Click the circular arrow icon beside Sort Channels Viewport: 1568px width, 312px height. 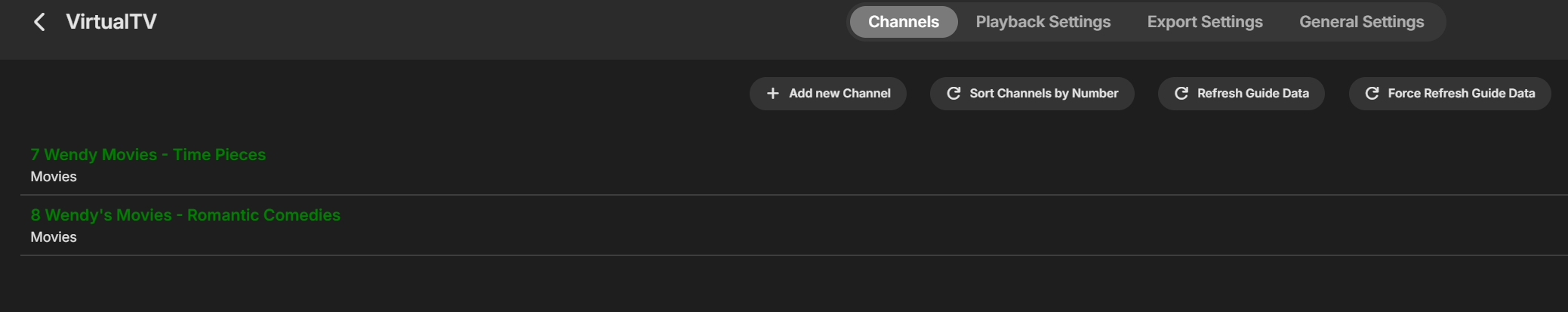[953, 94]
